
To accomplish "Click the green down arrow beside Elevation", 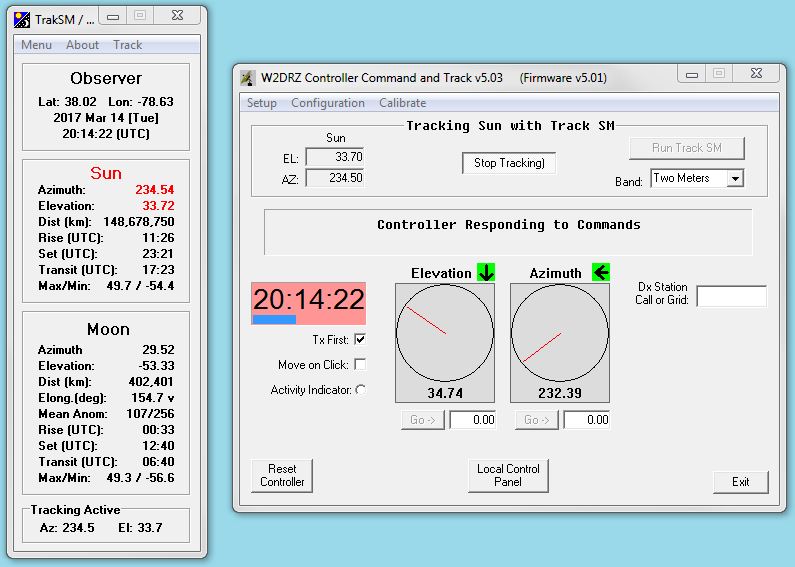I will [x=486, y=272].
